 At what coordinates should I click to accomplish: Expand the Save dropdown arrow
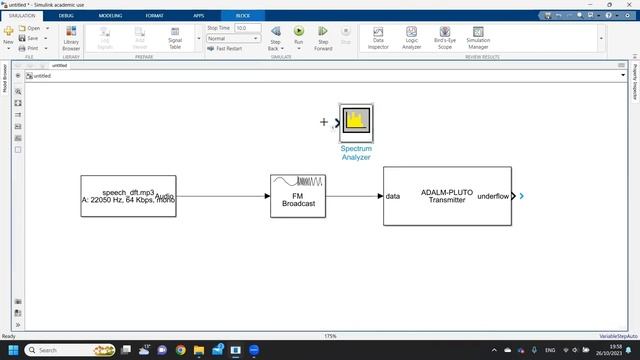pos(46,38)
